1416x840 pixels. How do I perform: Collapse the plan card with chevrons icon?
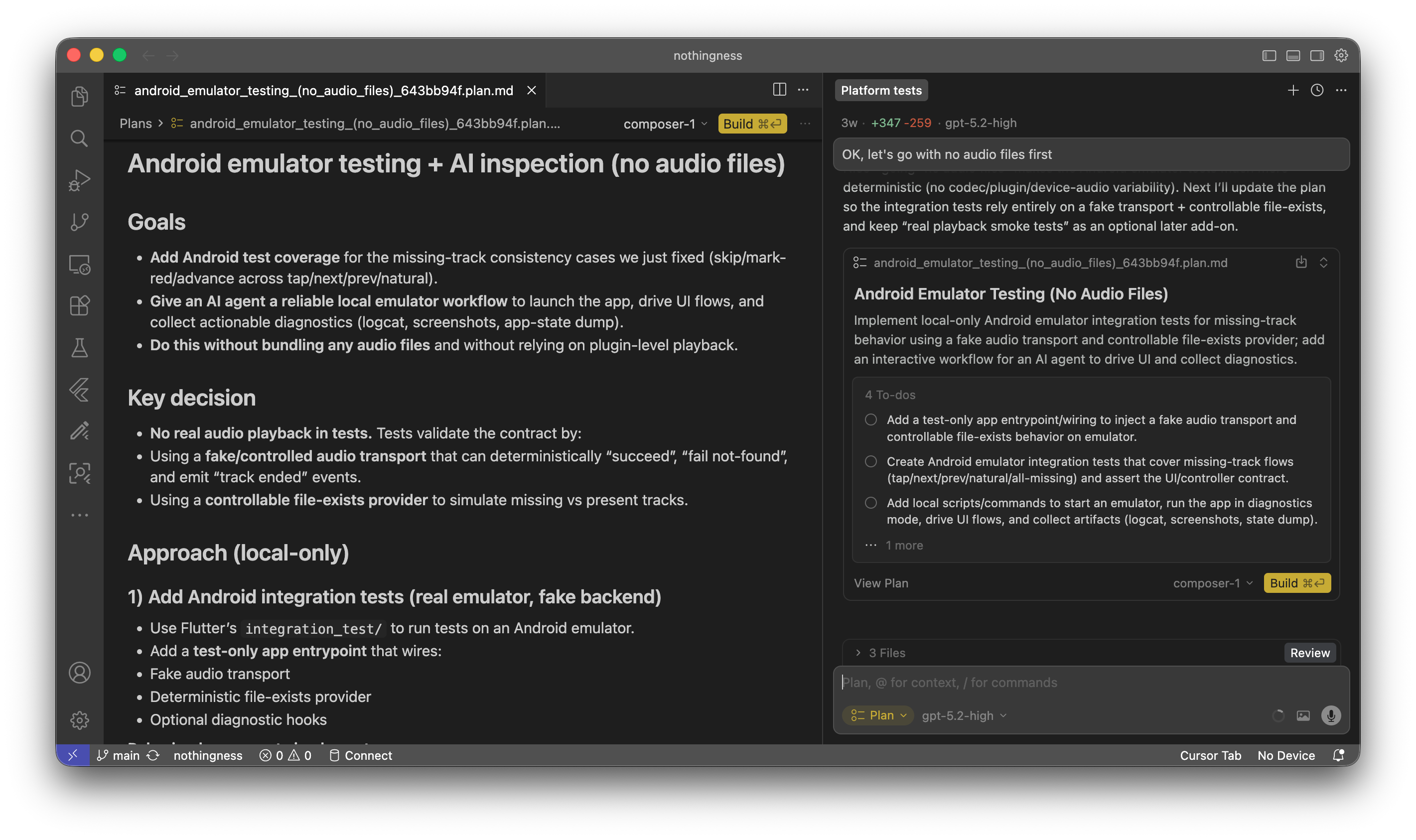click(1324, 263)
